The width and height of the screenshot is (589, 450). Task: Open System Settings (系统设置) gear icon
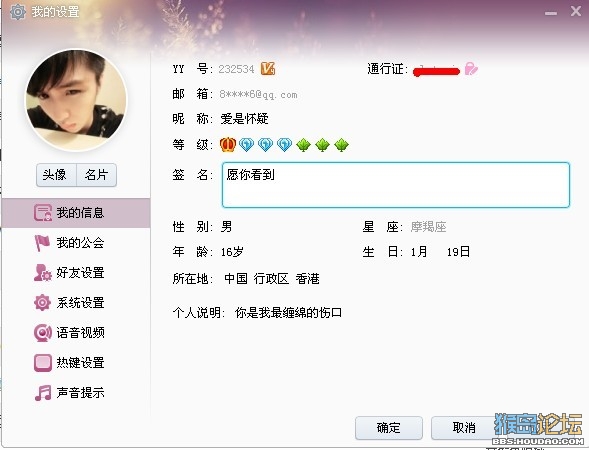click(42, 302)
